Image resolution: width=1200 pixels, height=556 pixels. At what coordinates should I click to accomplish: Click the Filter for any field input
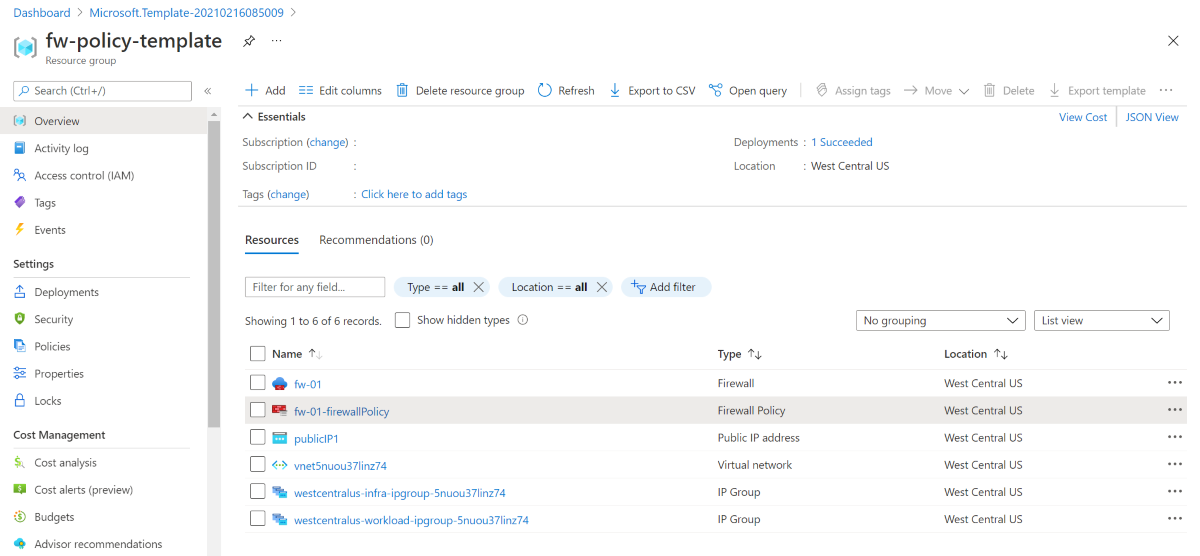[315, 287]
